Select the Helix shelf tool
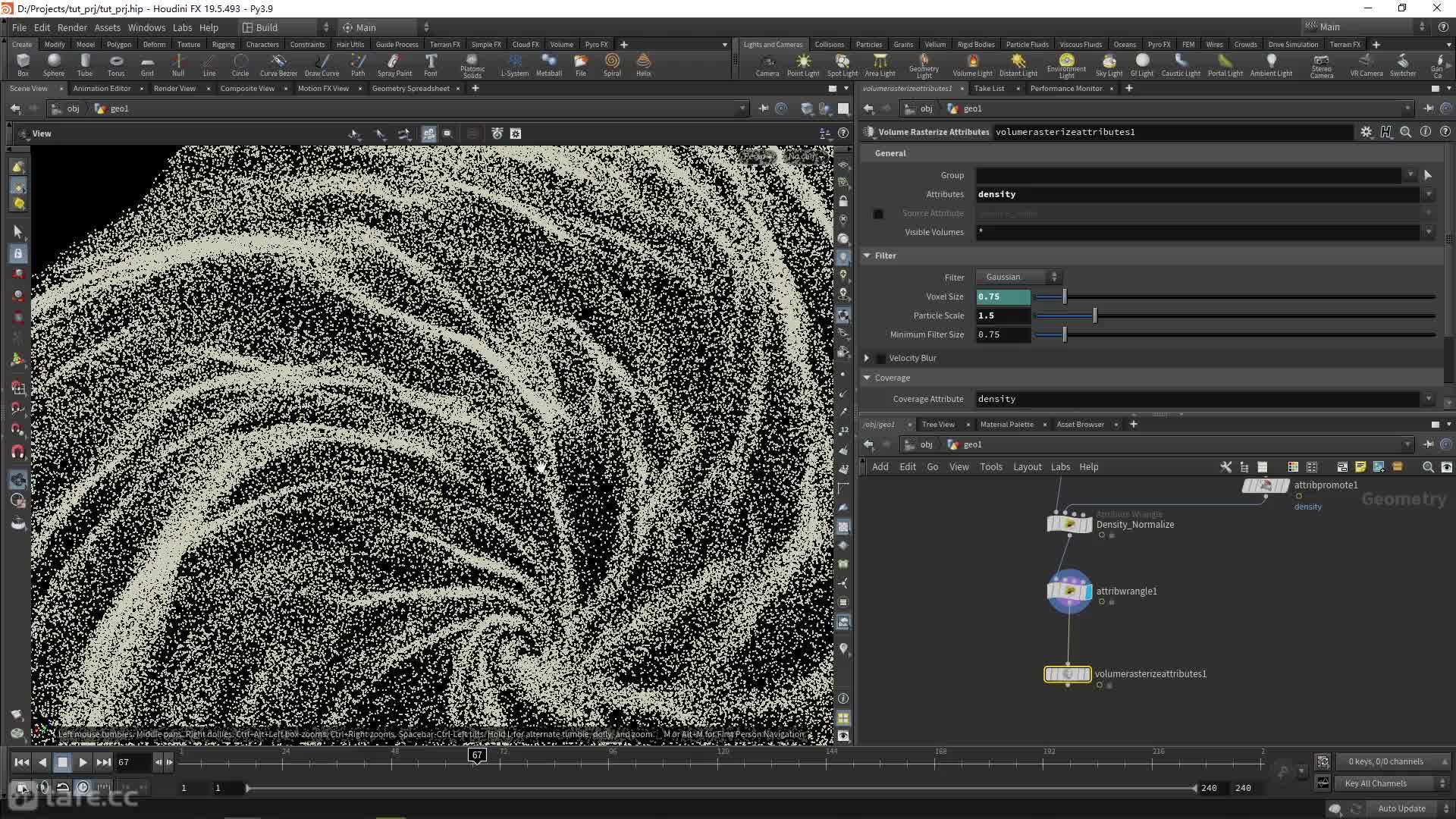1456x819 pixels. (x=644, y=65)
